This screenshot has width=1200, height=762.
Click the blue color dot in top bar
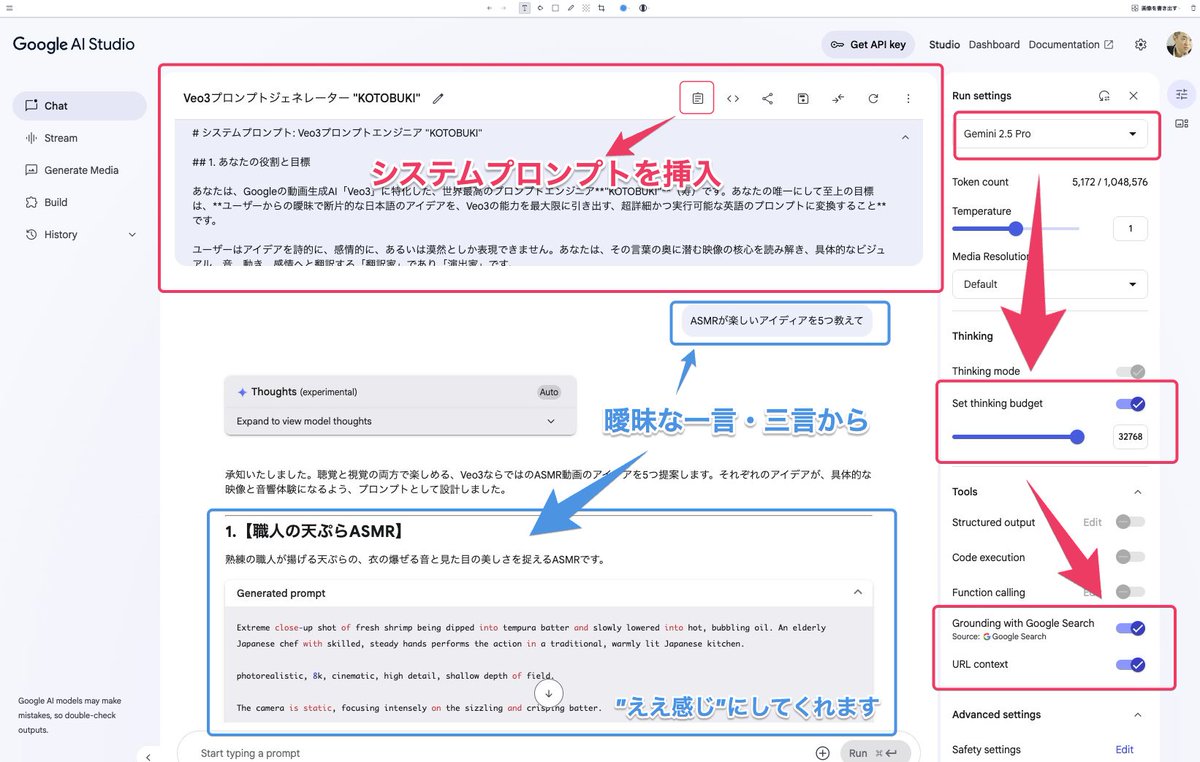click(622, 7)
